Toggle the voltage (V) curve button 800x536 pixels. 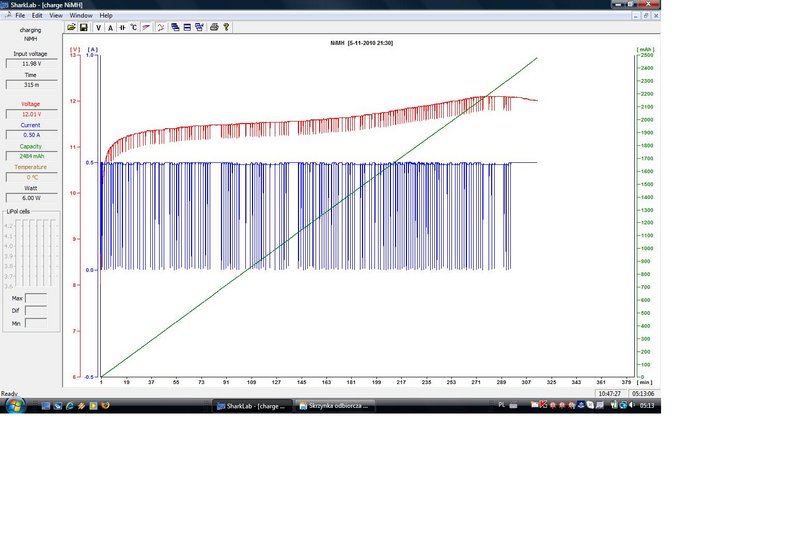pos(98,28)
